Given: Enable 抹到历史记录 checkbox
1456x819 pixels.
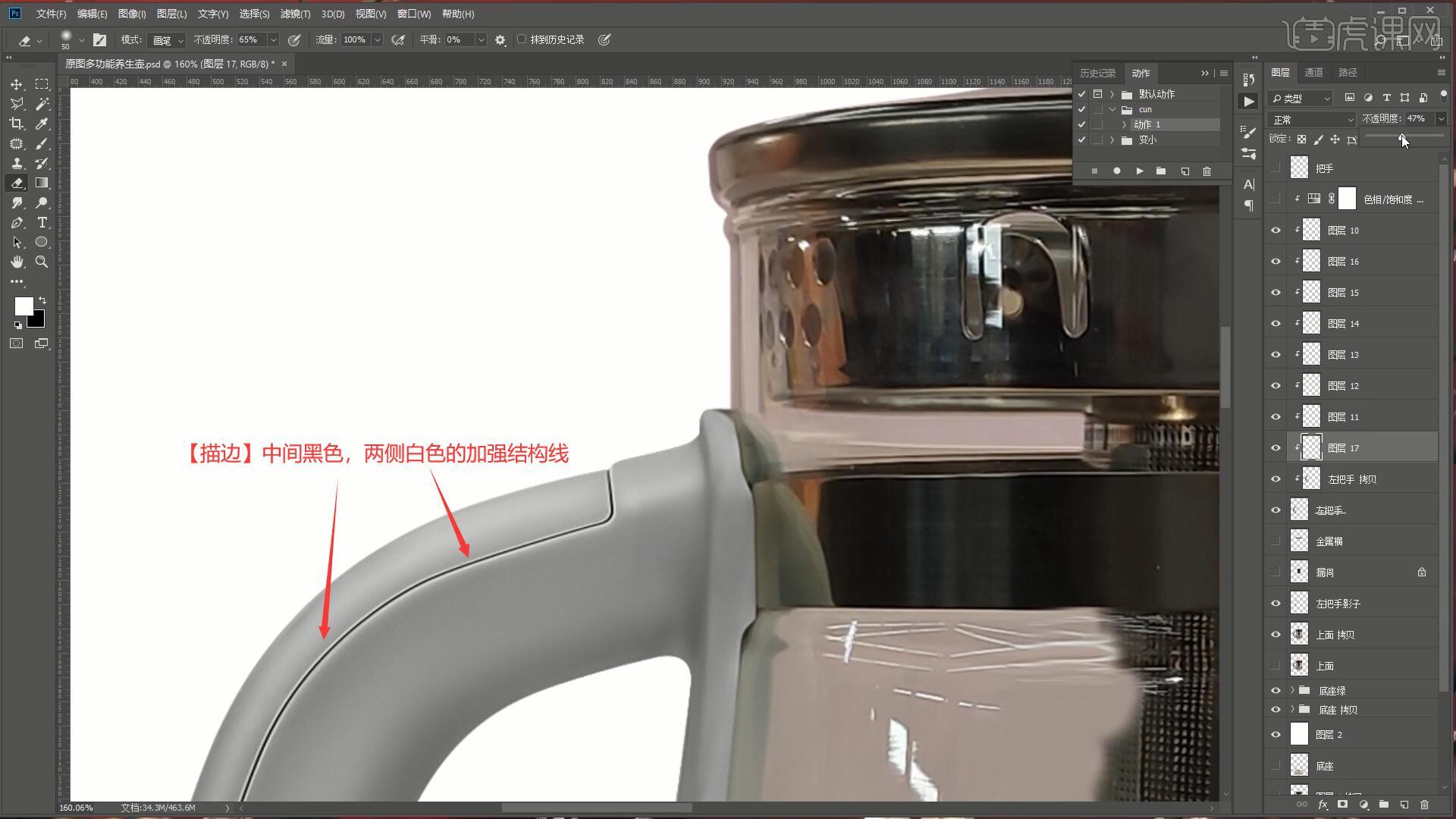Looking at the screenshot, I should pyautogui.click(x=522, y=39).
